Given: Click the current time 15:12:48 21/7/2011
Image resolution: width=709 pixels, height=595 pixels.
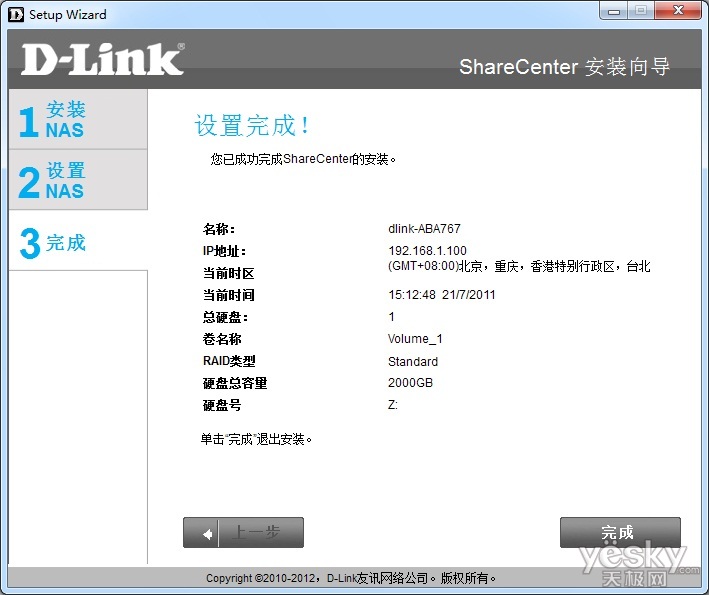Looking at the screenshot, I should pos(442,295).
